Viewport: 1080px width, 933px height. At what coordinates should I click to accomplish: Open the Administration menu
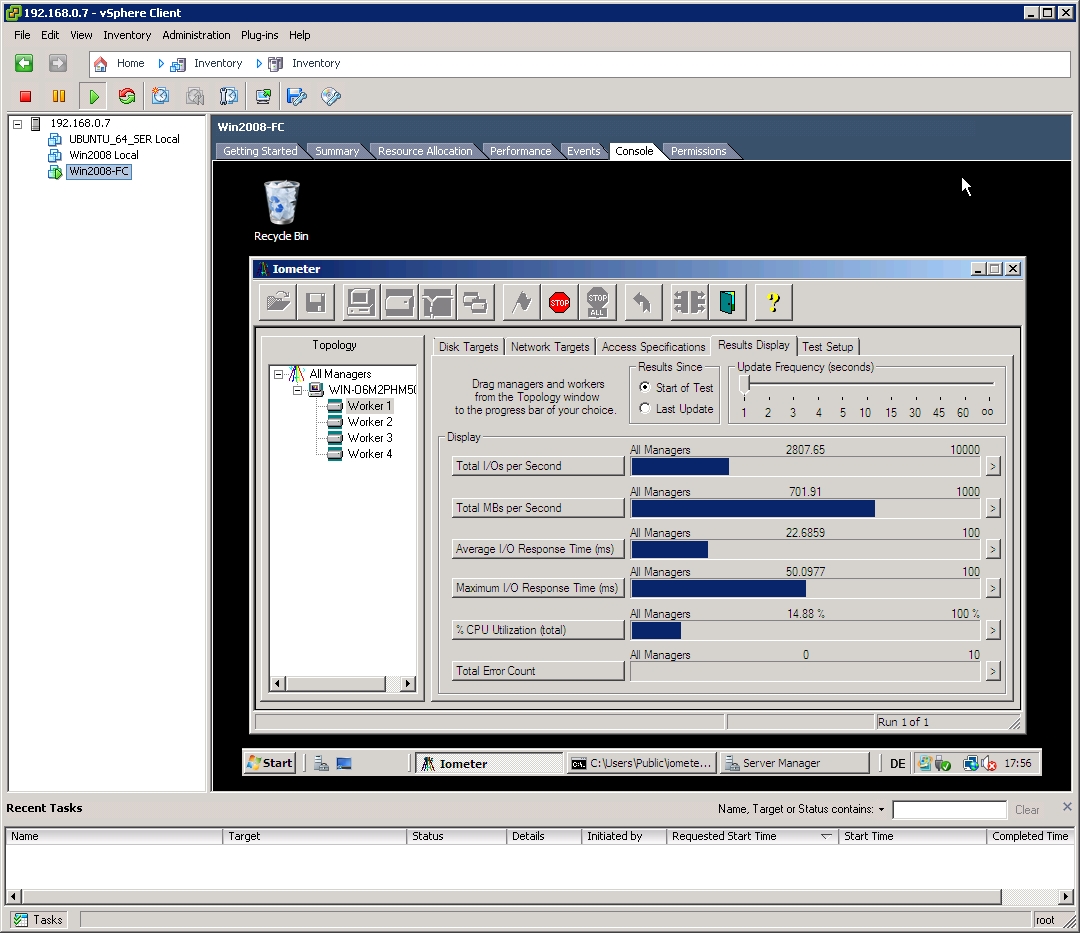(x=196, y=35)
